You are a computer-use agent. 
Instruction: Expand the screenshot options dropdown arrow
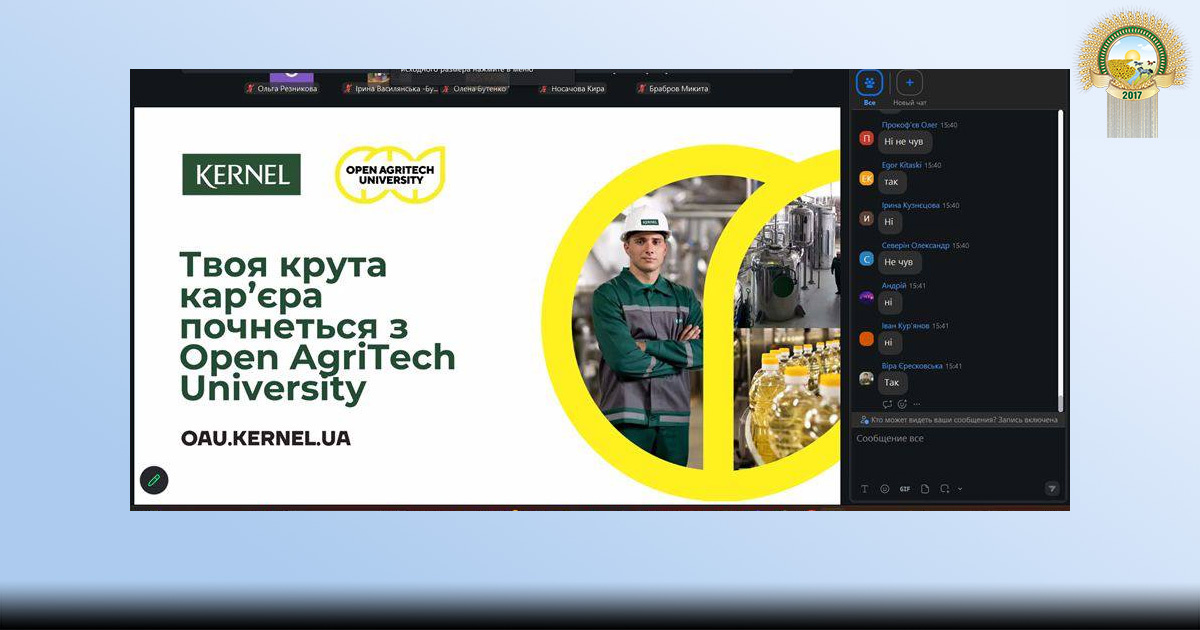point(960,489)
